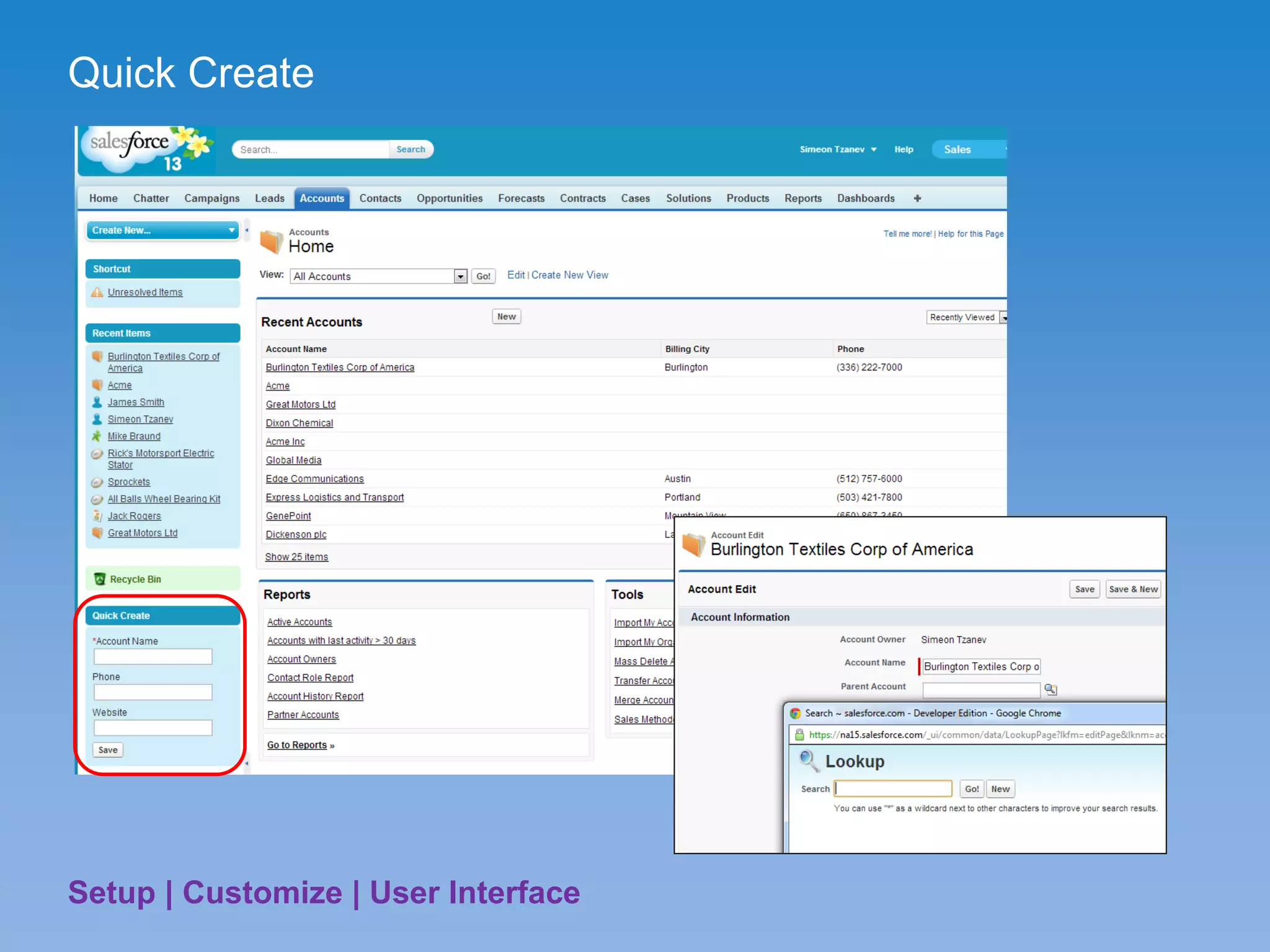Open the Edge Communications account
Viewport: 1270px width, 952px height.
314,479
